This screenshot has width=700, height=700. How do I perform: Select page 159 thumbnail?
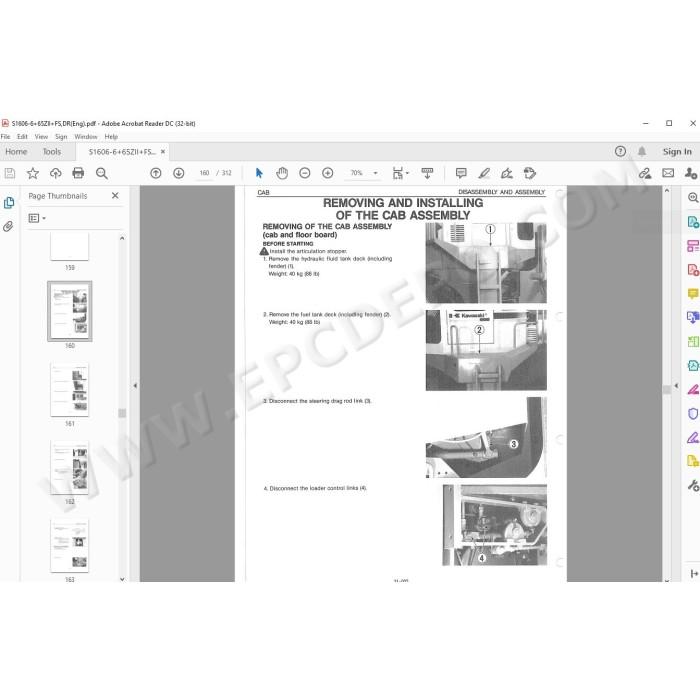(x=70, y=246)
